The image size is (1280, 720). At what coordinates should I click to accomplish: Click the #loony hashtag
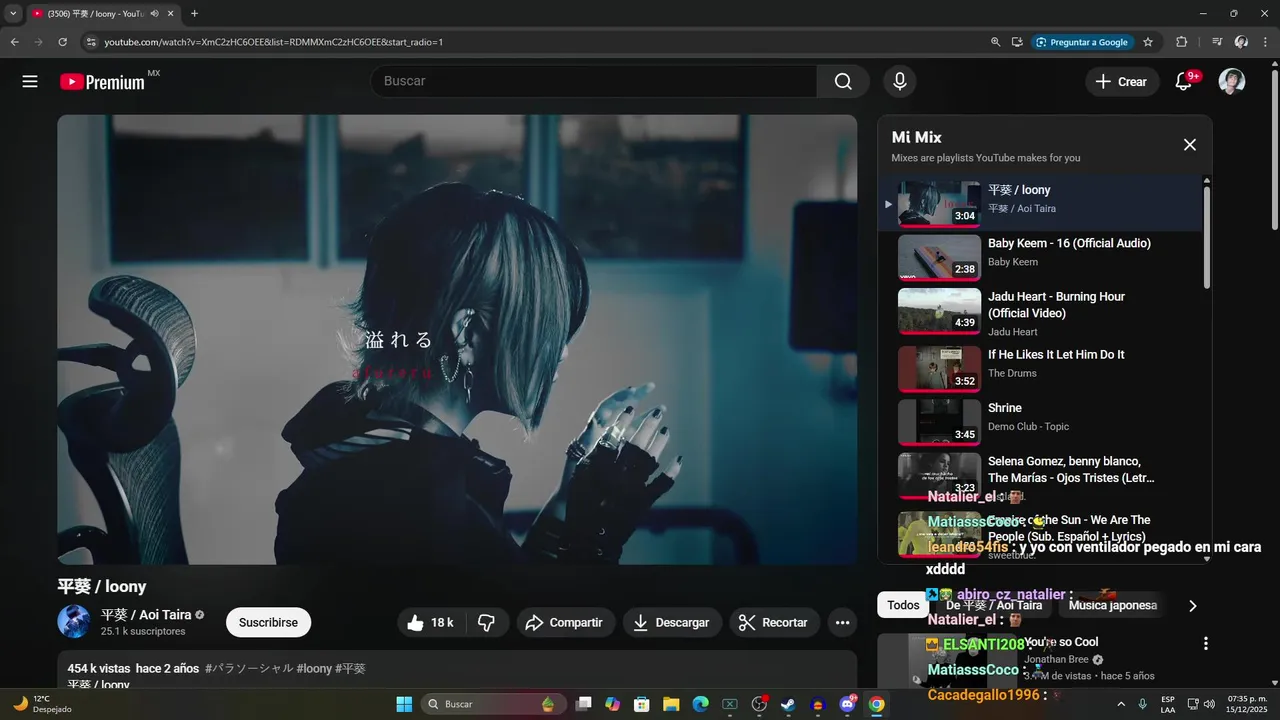point(314,668)
